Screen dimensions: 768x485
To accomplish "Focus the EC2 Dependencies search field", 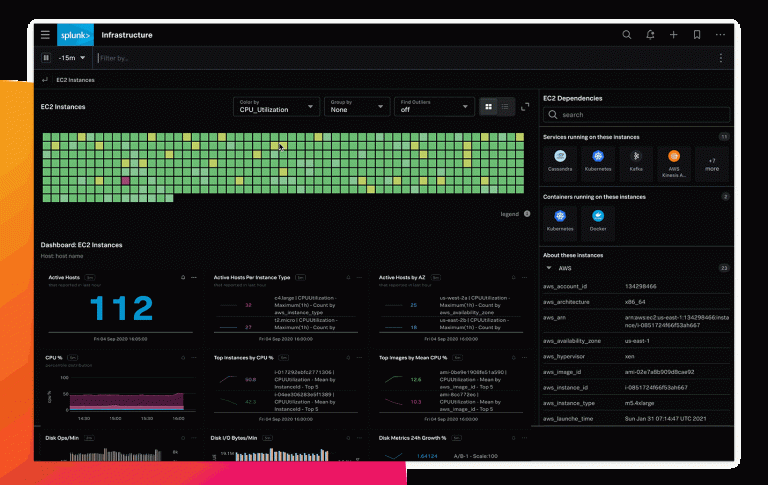I will point(636,115).
